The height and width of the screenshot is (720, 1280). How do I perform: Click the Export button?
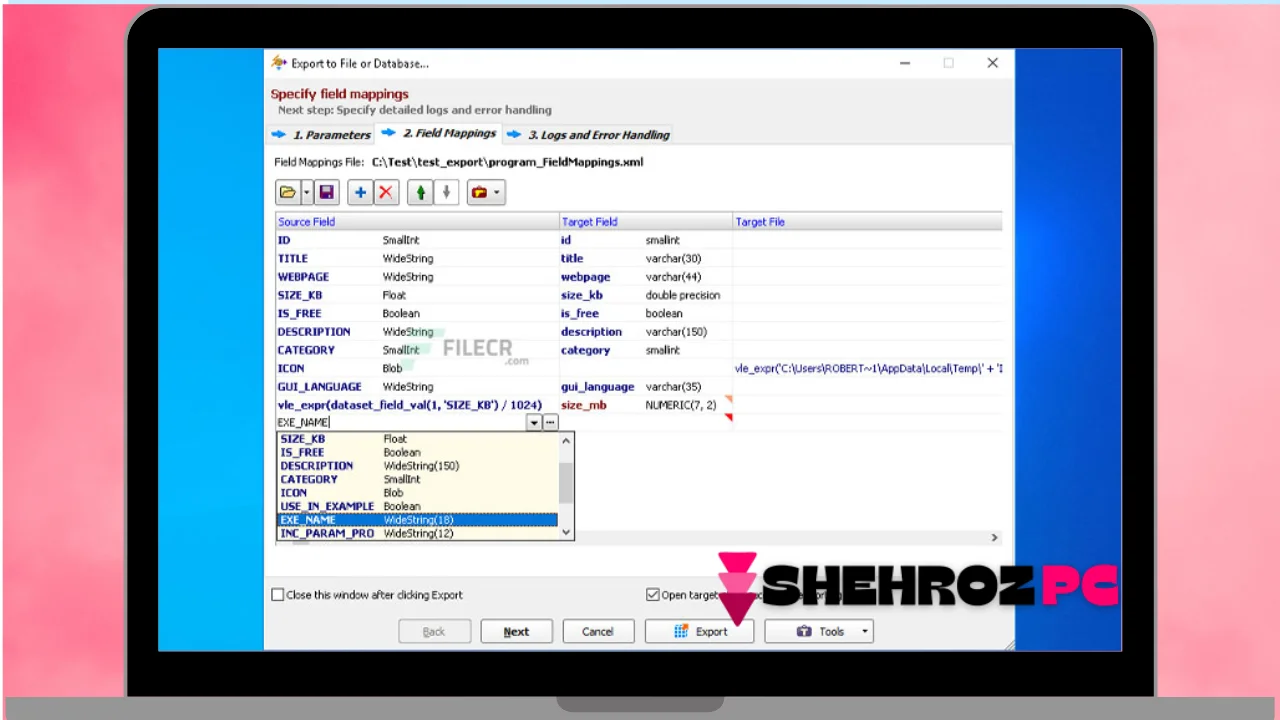(x=699, y=632)
